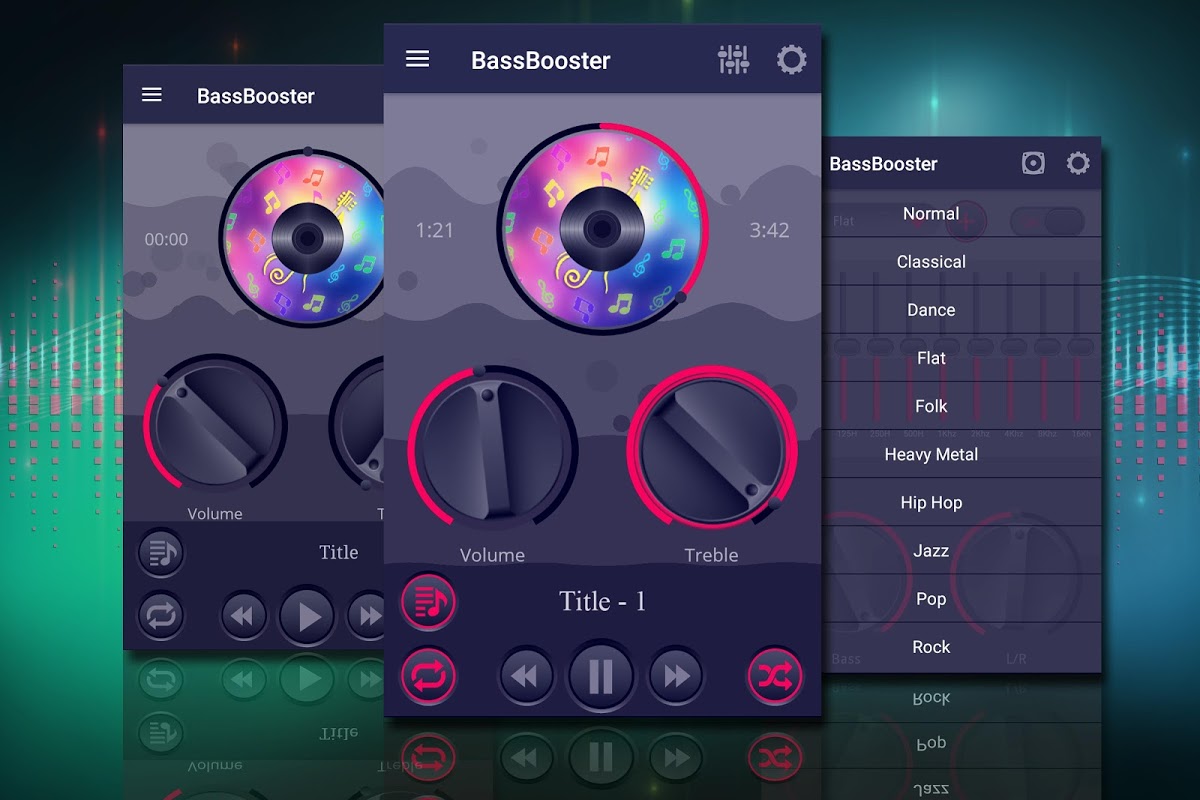Open hamburger menu in left BassBooster screen

(152, 95)
